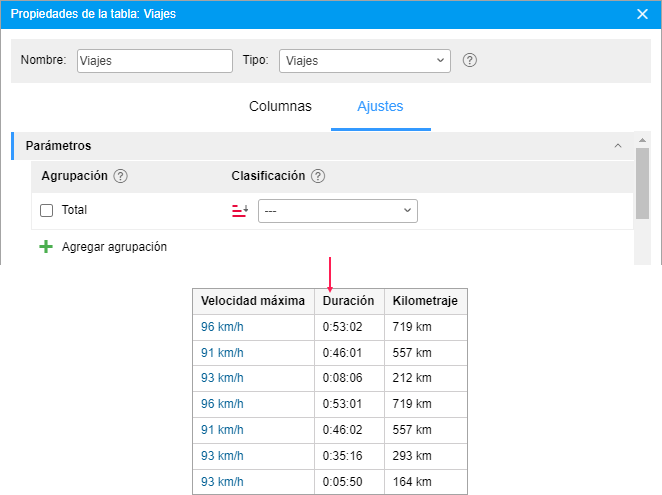Click the help icon next to Agrupación

(x=121, y=176)
